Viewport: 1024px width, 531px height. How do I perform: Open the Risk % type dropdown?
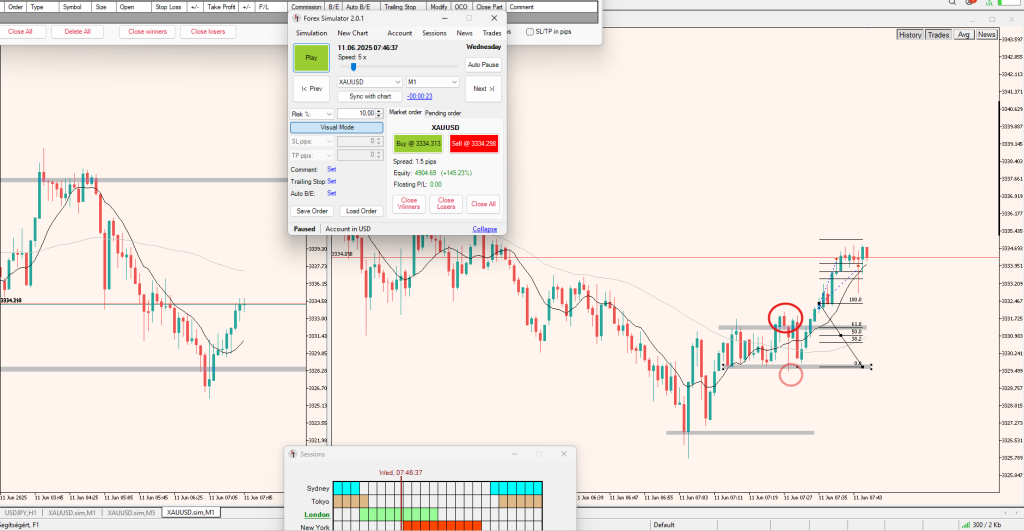[312, 114]
